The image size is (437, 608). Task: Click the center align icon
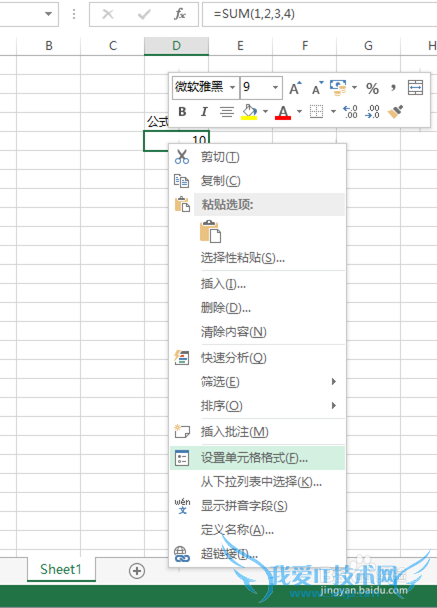(227, 112)
